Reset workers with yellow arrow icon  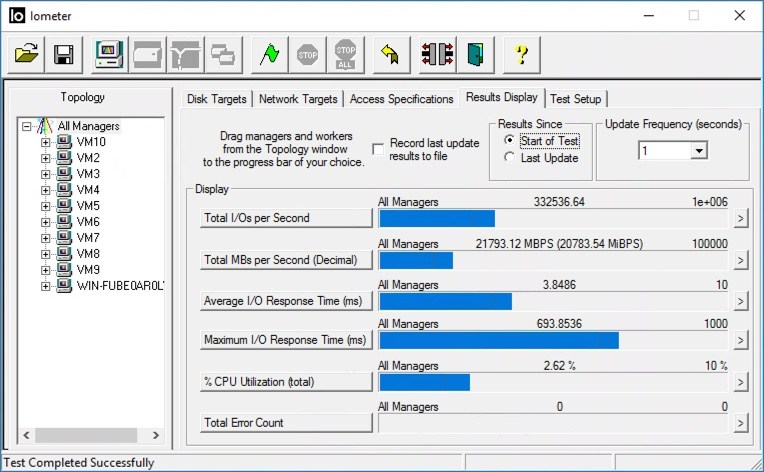click(391, 55)
